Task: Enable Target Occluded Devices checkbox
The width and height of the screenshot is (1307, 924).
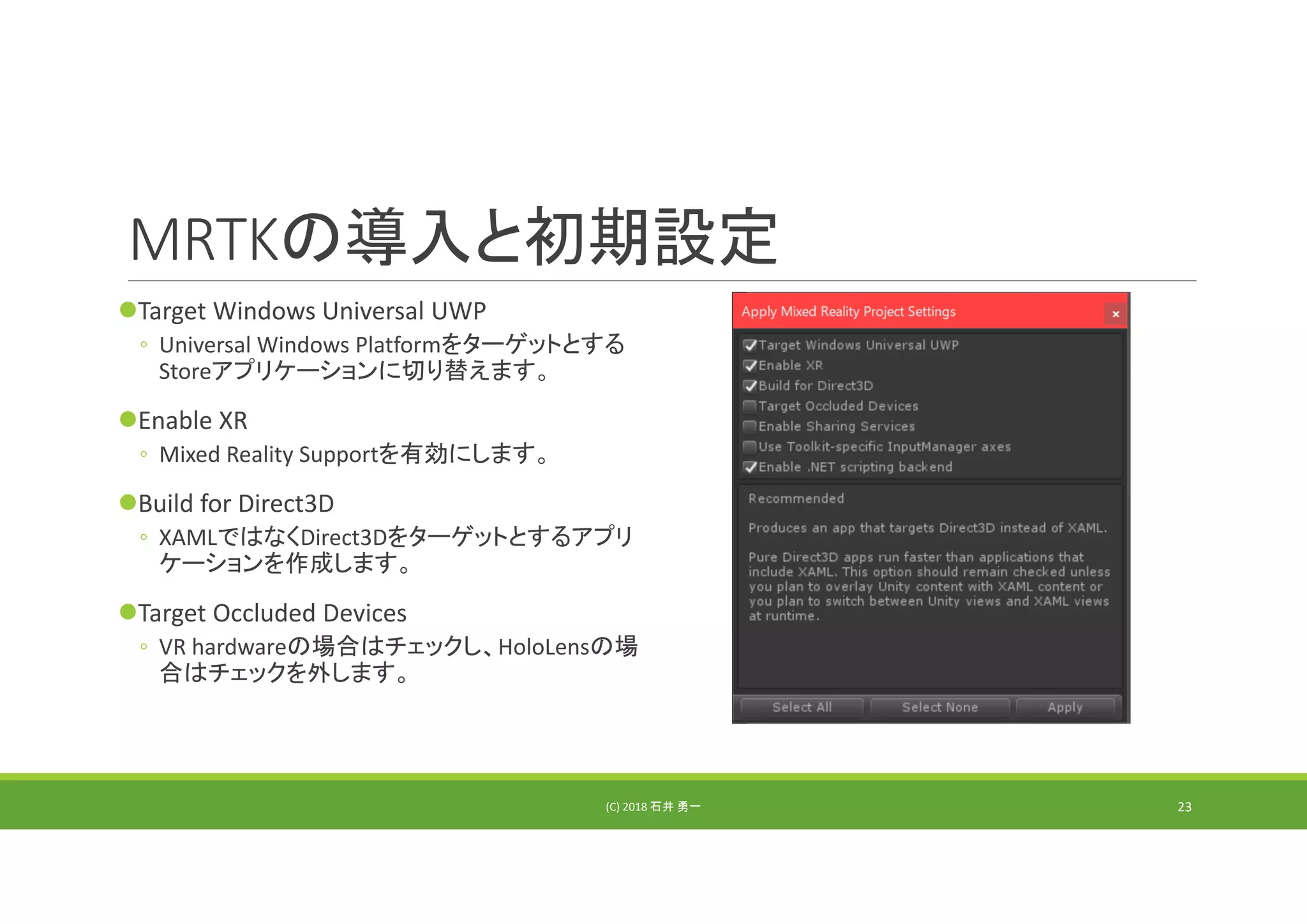Action: pos(750,406)
